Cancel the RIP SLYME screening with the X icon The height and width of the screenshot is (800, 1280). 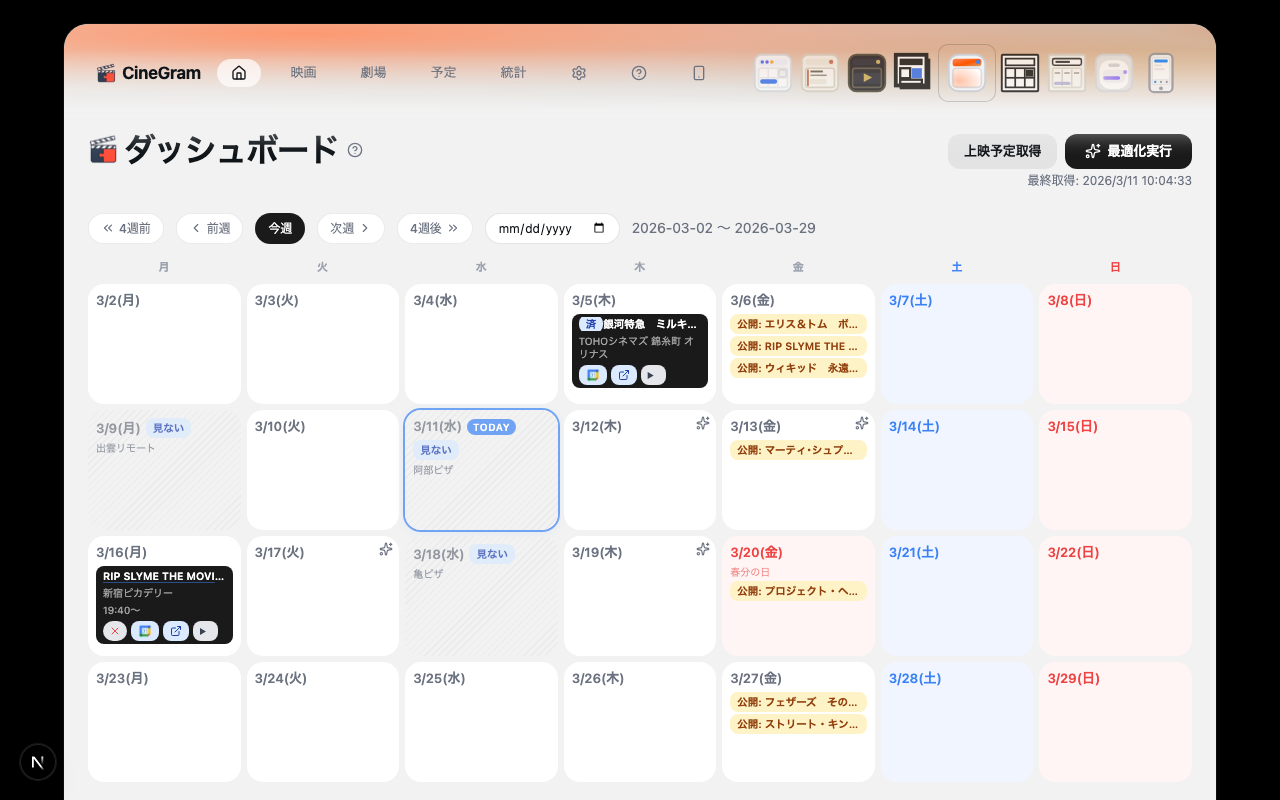pos(115,631)
